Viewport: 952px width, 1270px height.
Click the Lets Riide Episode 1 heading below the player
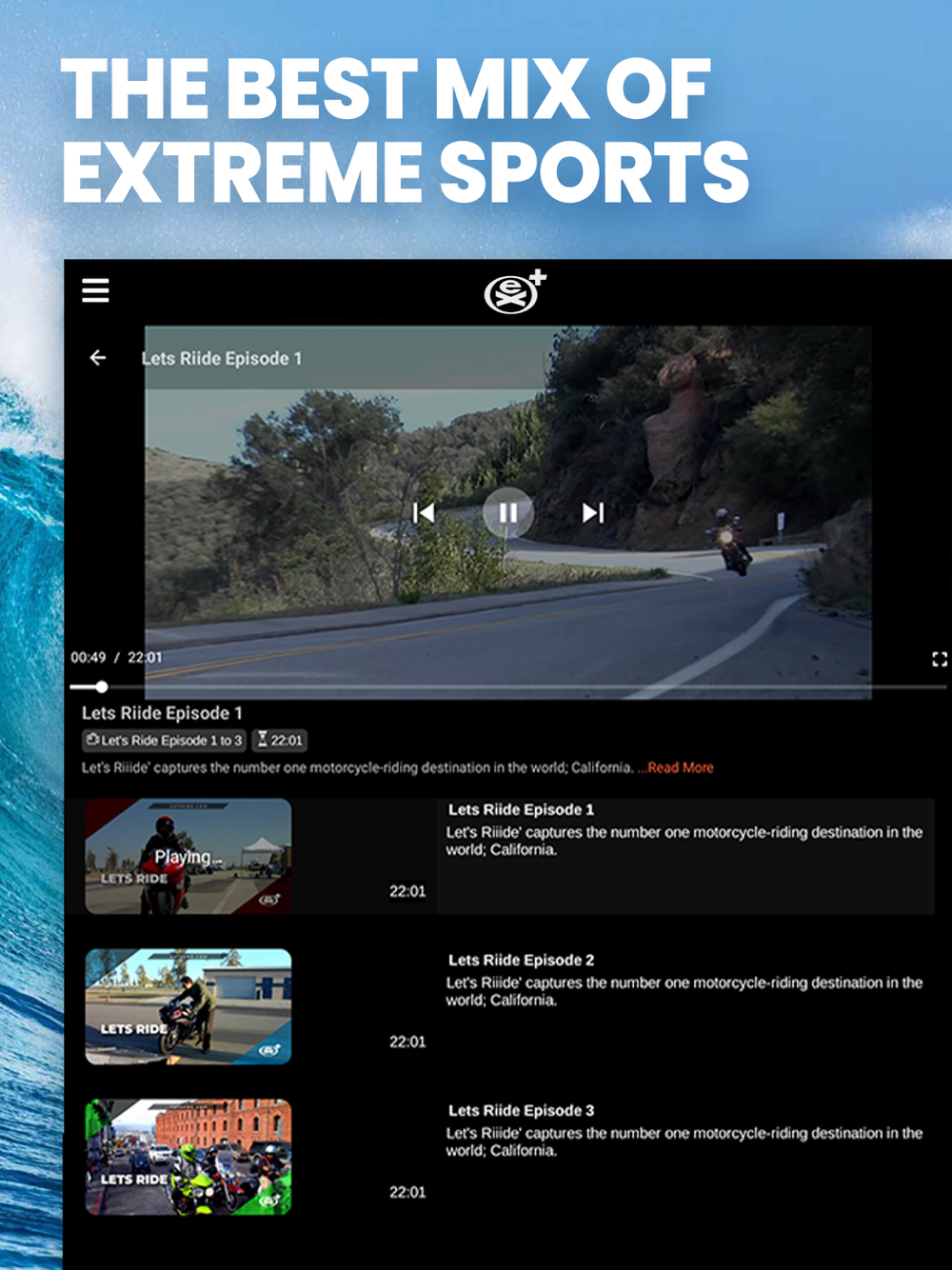162,713
